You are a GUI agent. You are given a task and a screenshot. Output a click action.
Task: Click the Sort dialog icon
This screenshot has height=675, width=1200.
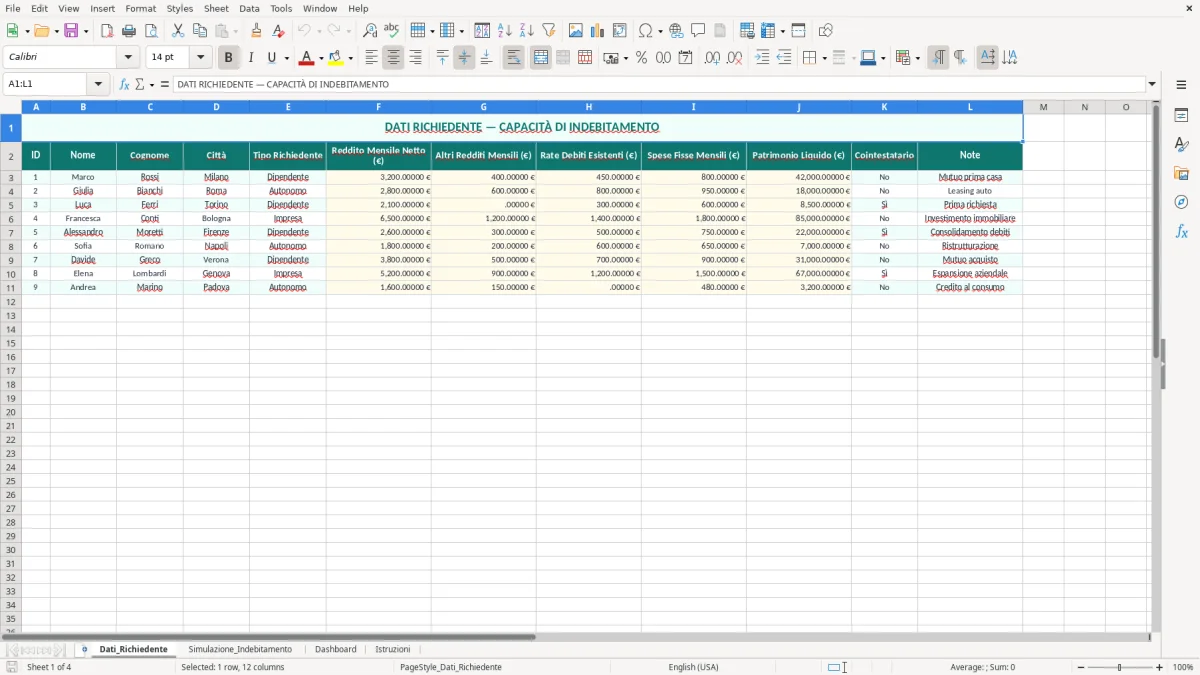click(482, 31)
